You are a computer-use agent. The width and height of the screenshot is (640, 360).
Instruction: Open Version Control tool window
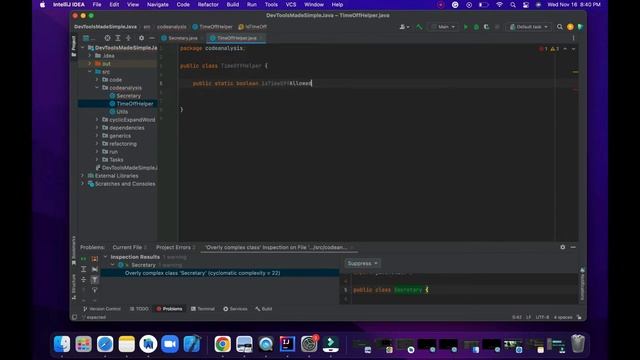pyautogui.click(x=102, y=309)
